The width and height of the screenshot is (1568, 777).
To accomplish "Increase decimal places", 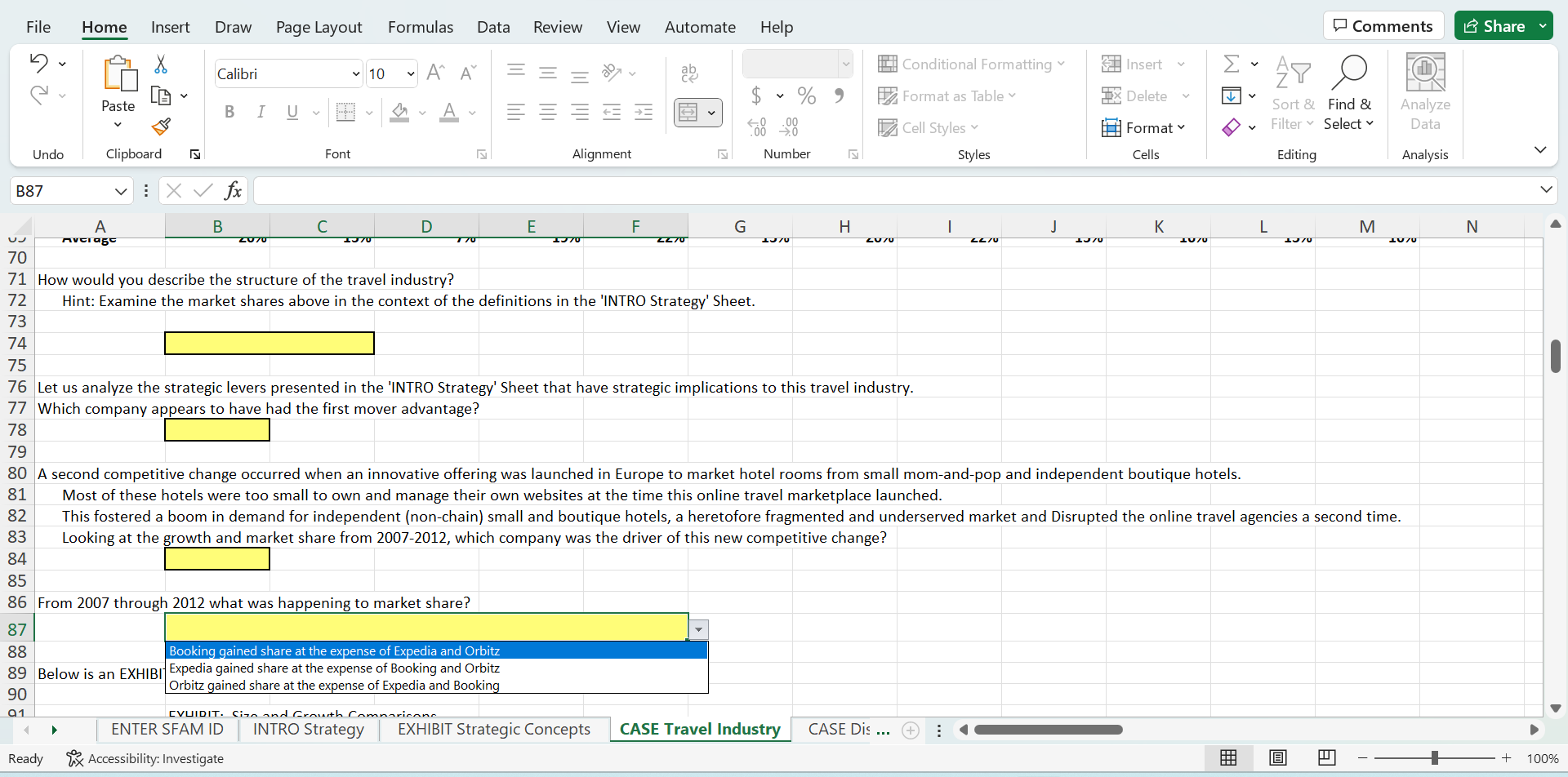I will pos(757,127).
